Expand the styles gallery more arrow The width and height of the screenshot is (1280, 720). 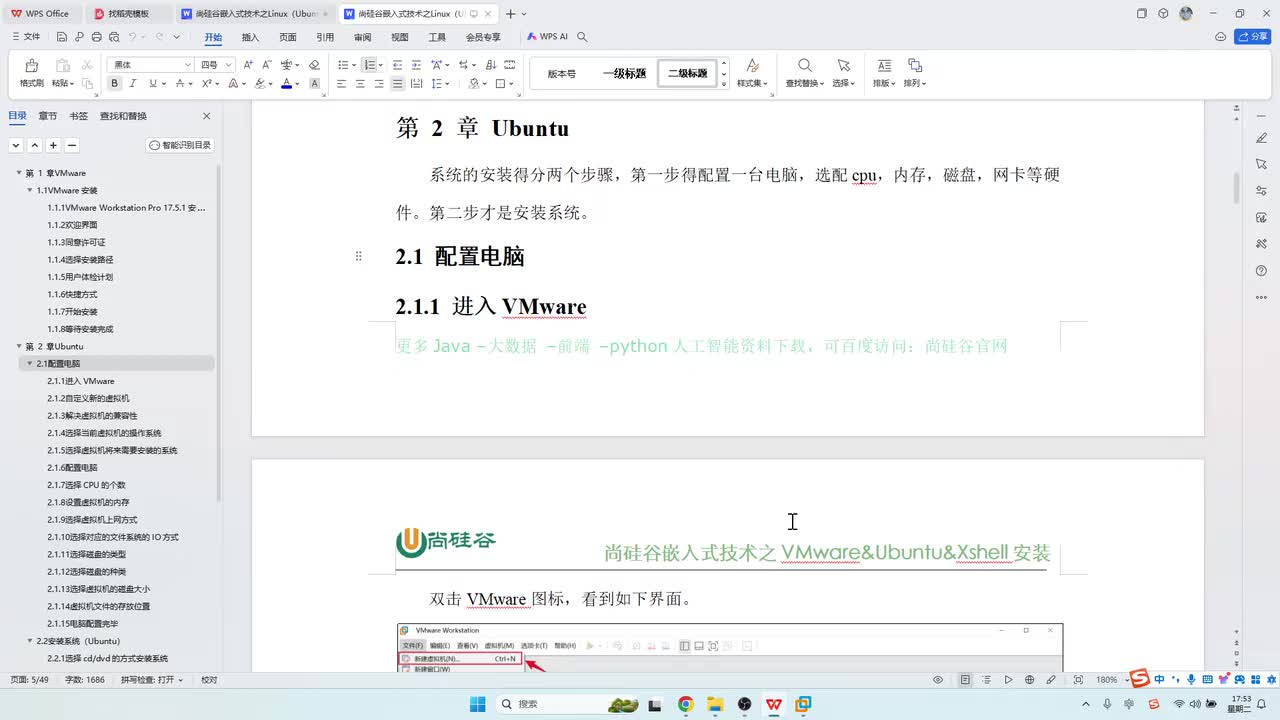pos(724,85)
